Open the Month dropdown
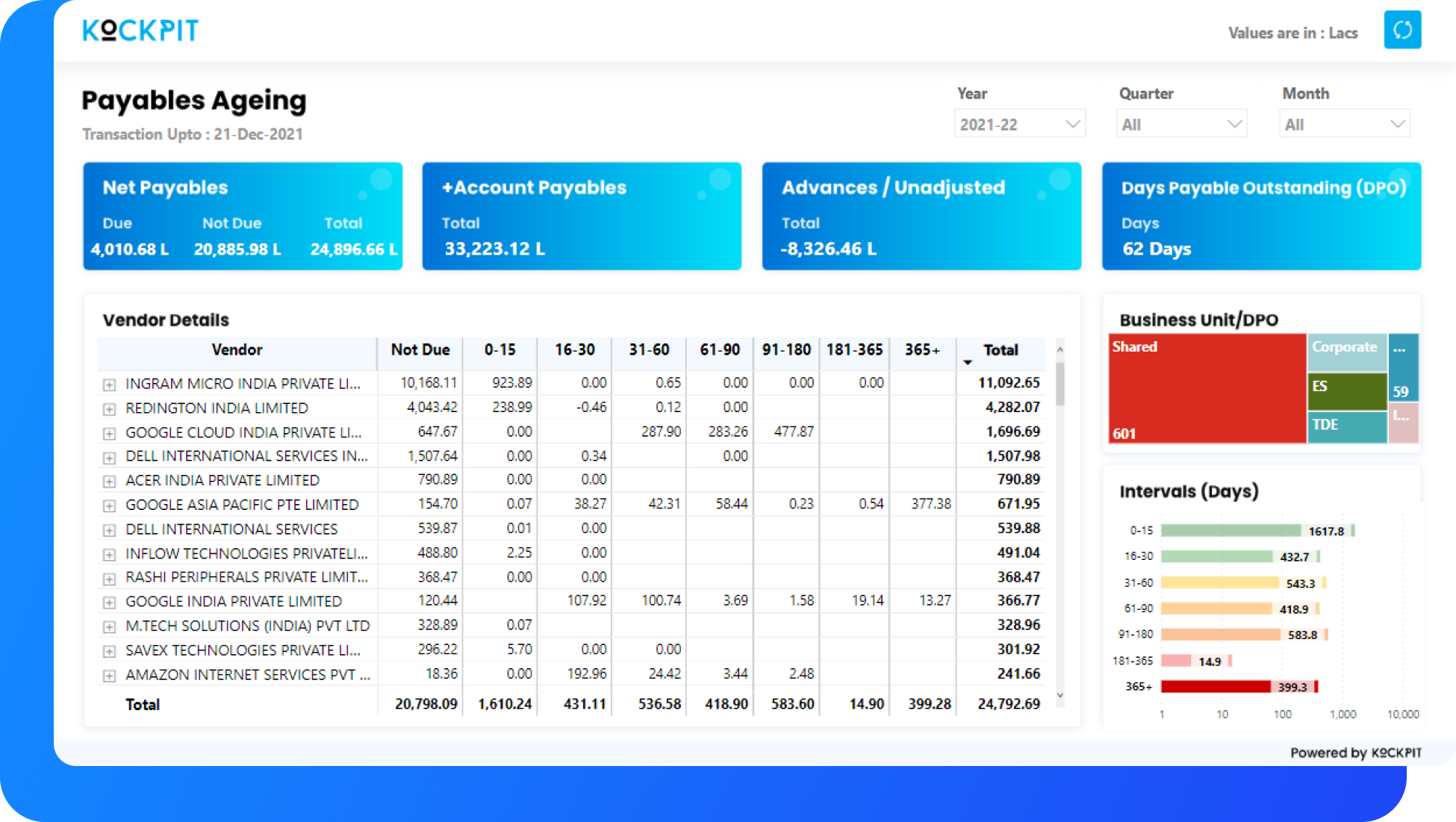This screenshot has height=822, width=1456. pyautogui.click(x=1345, y=125)
